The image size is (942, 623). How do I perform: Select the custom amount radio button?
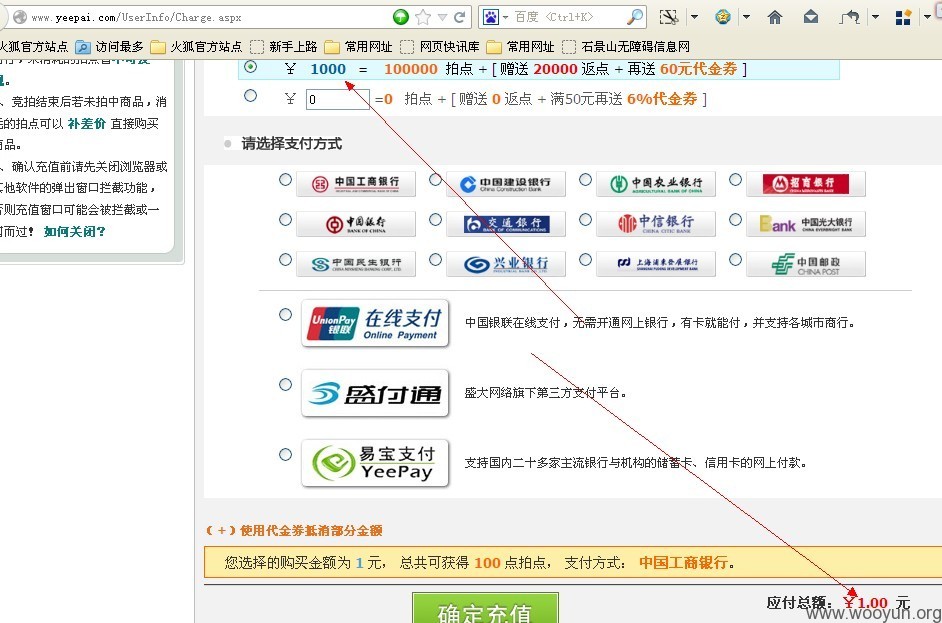(251, 96)
